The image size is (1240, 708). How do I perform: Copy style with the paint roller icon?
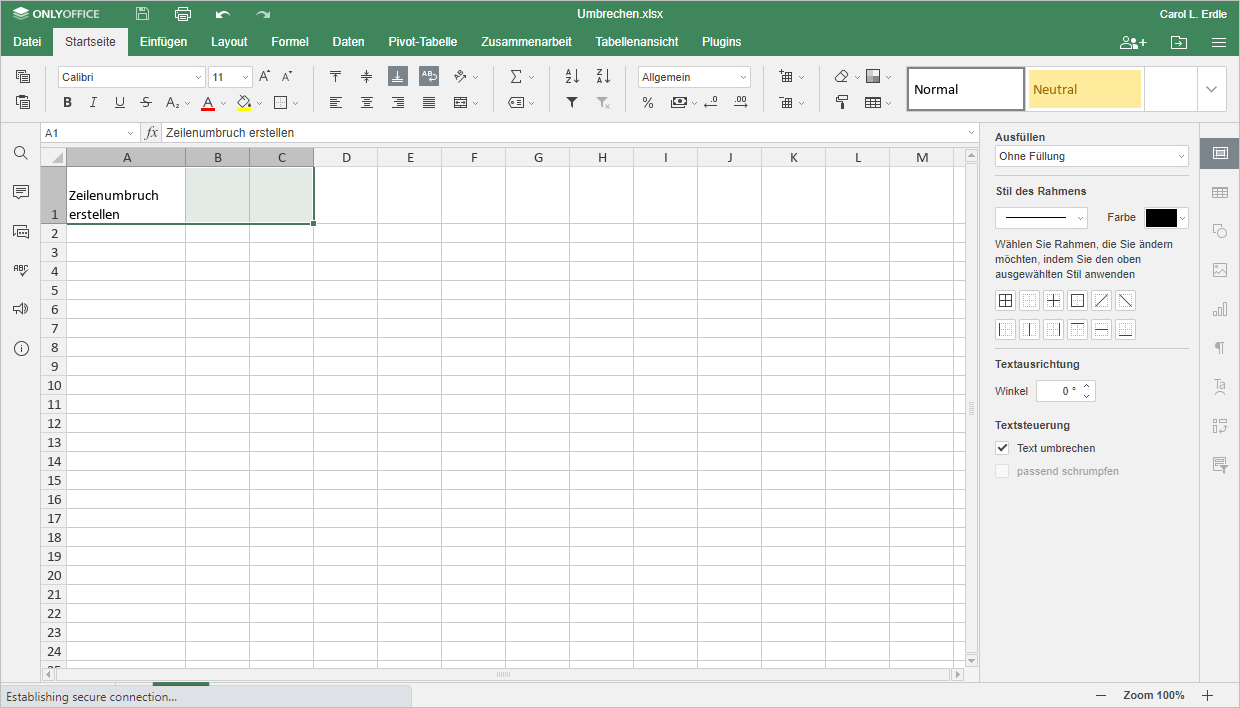pyautogui.click(x=842, y=102)
